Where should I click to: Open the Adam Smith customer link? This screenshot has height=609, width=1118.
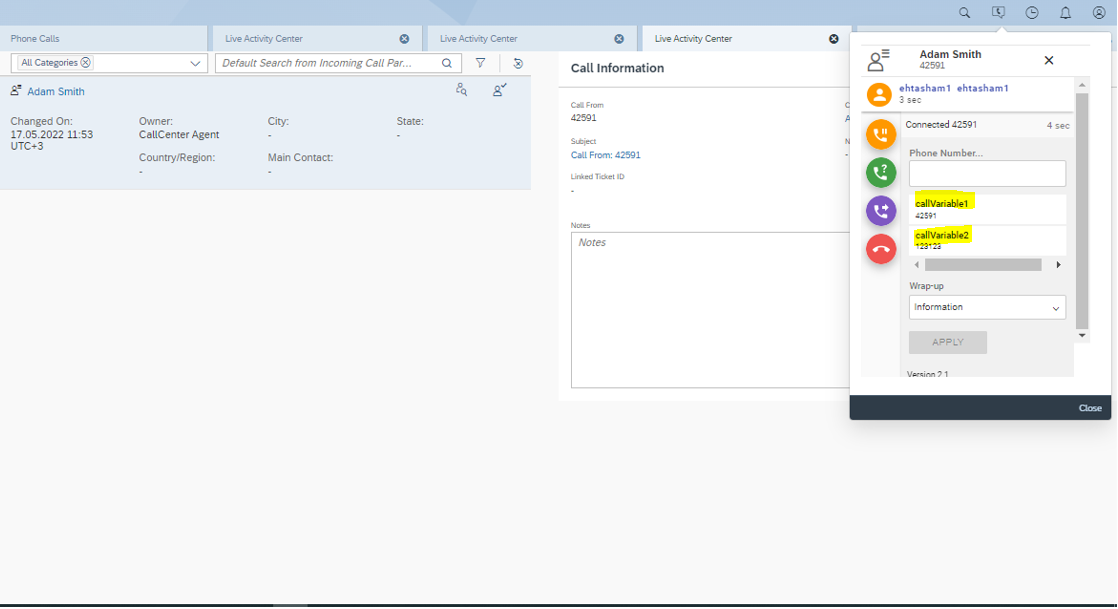pos(56,91)
